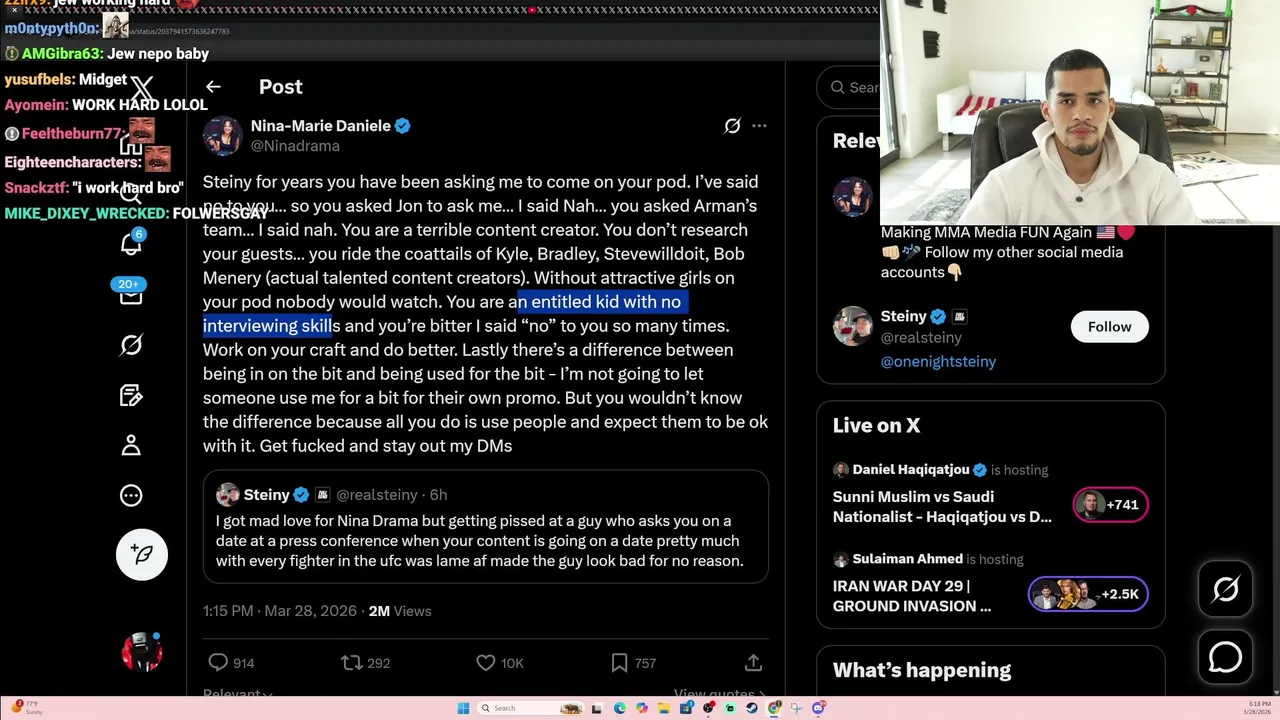Screen dimensions: 1280x720
Task: Open the floating chat bubble button
Action: point(1225,657)
